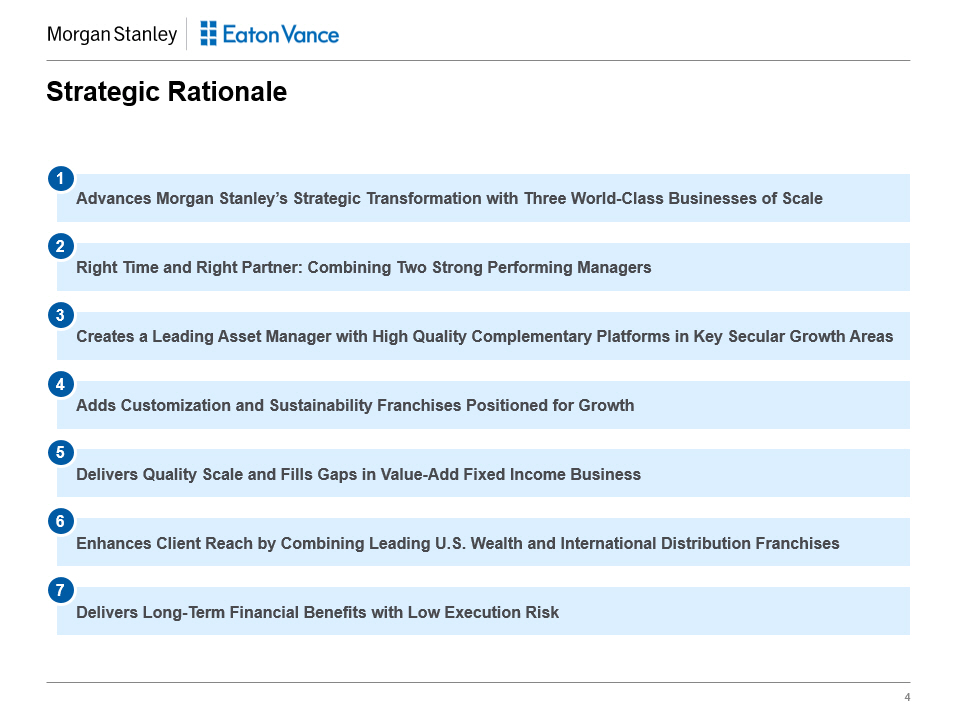Select the Strategic Rationale slide title
The height and width of the screenshot is (714, 955).
pos(166,93)
